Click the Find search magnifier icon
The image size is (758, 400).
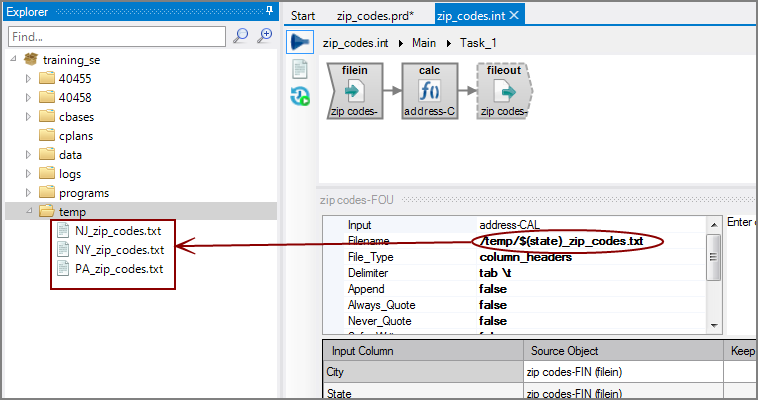240,36
